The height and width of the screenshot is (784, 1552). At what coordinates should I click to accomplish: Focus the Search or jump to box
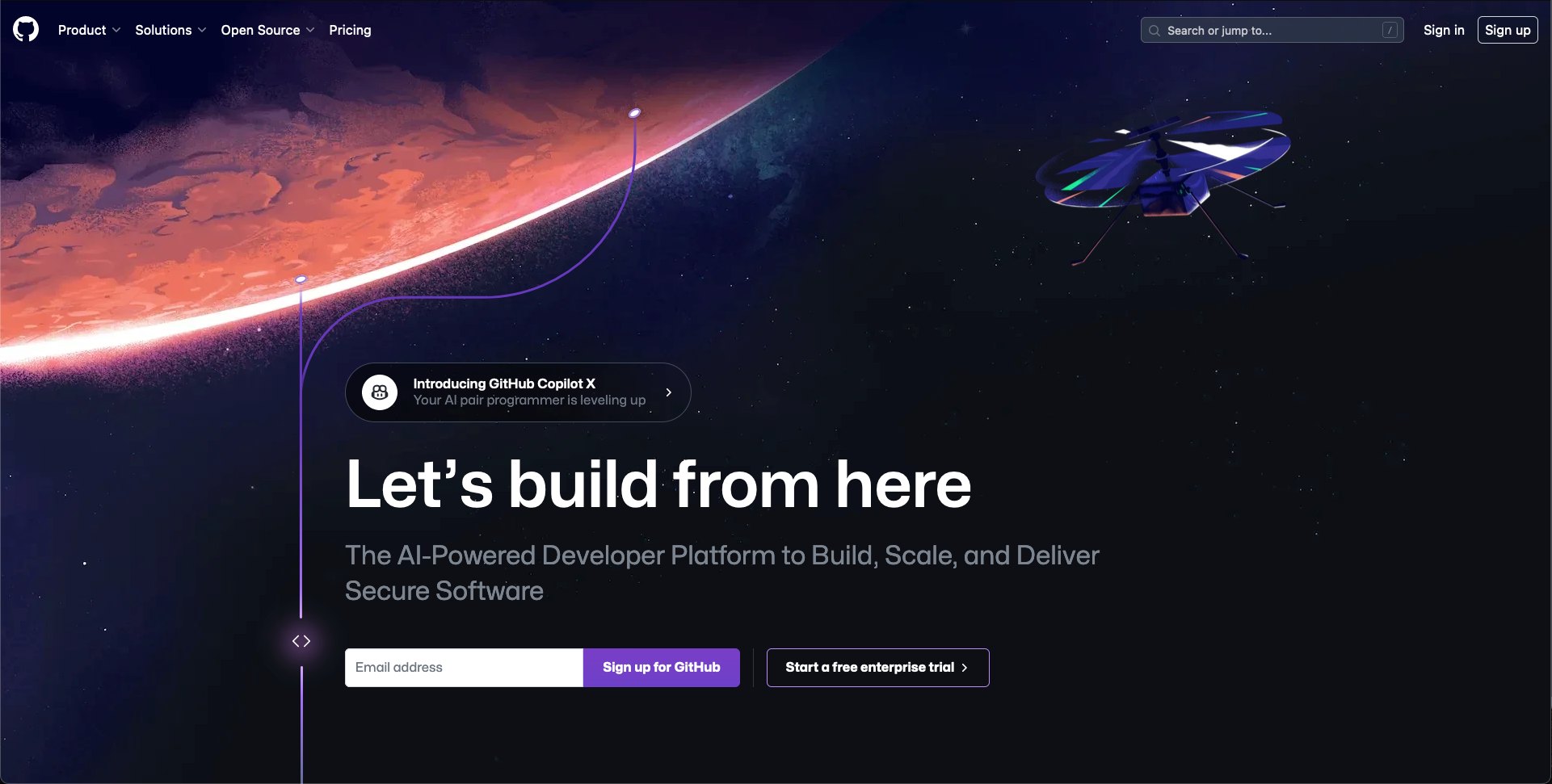(x=1272, y=31)
